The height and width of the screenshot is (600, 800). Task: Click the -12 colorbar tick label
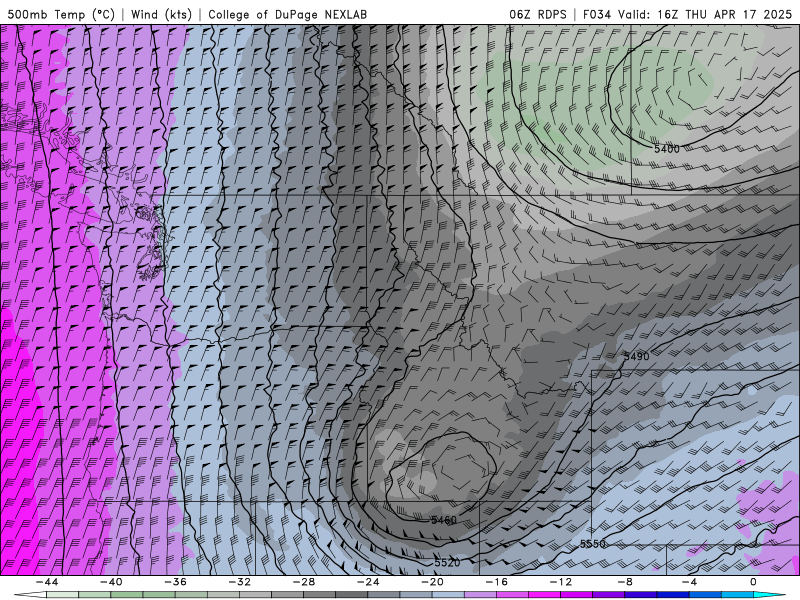coord(561,582)
